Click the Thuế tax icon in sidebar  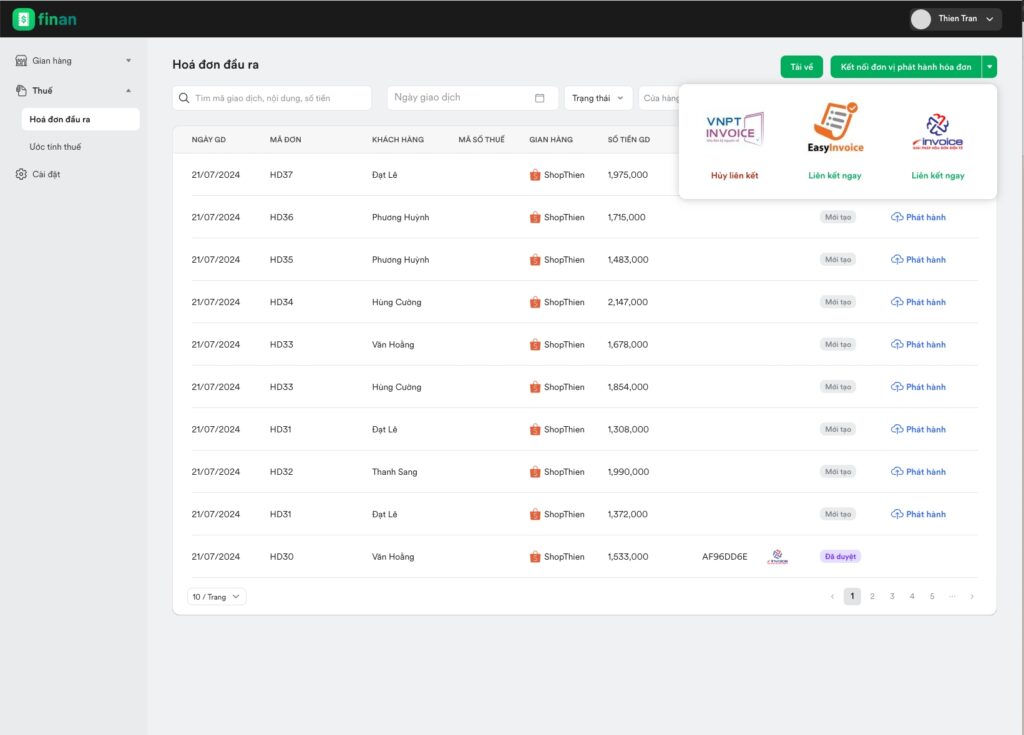pyautogui.click(x=21, y=90)
